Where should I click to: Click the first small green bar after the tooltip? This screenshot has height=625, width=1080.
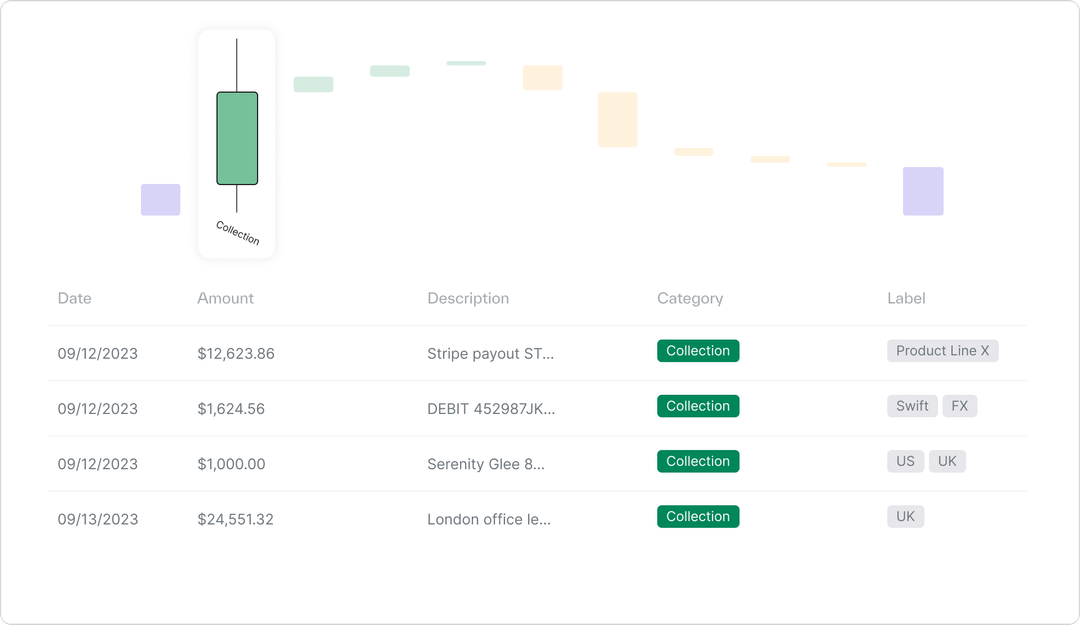click(312, 84)
